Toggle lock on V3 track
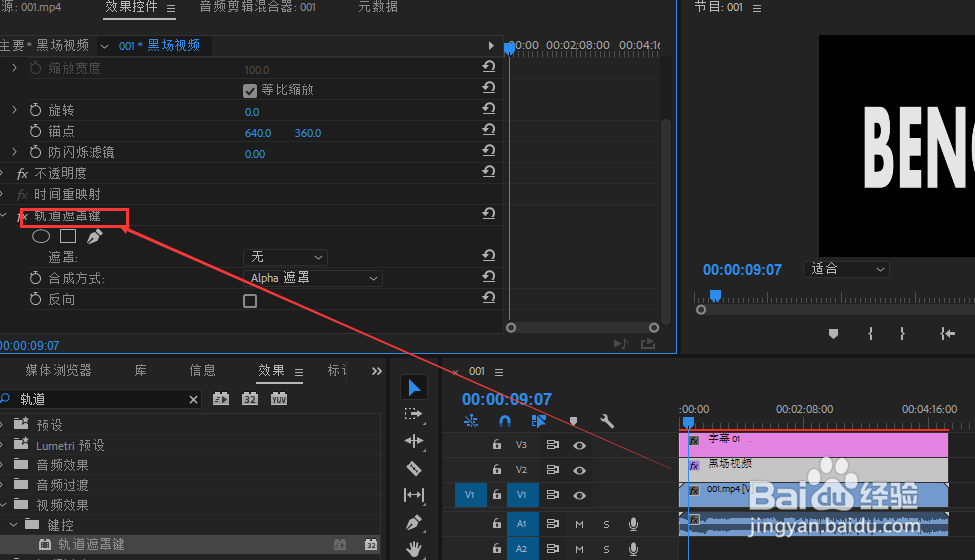Viewport: 975px width, 560px height. click(496, 444)
